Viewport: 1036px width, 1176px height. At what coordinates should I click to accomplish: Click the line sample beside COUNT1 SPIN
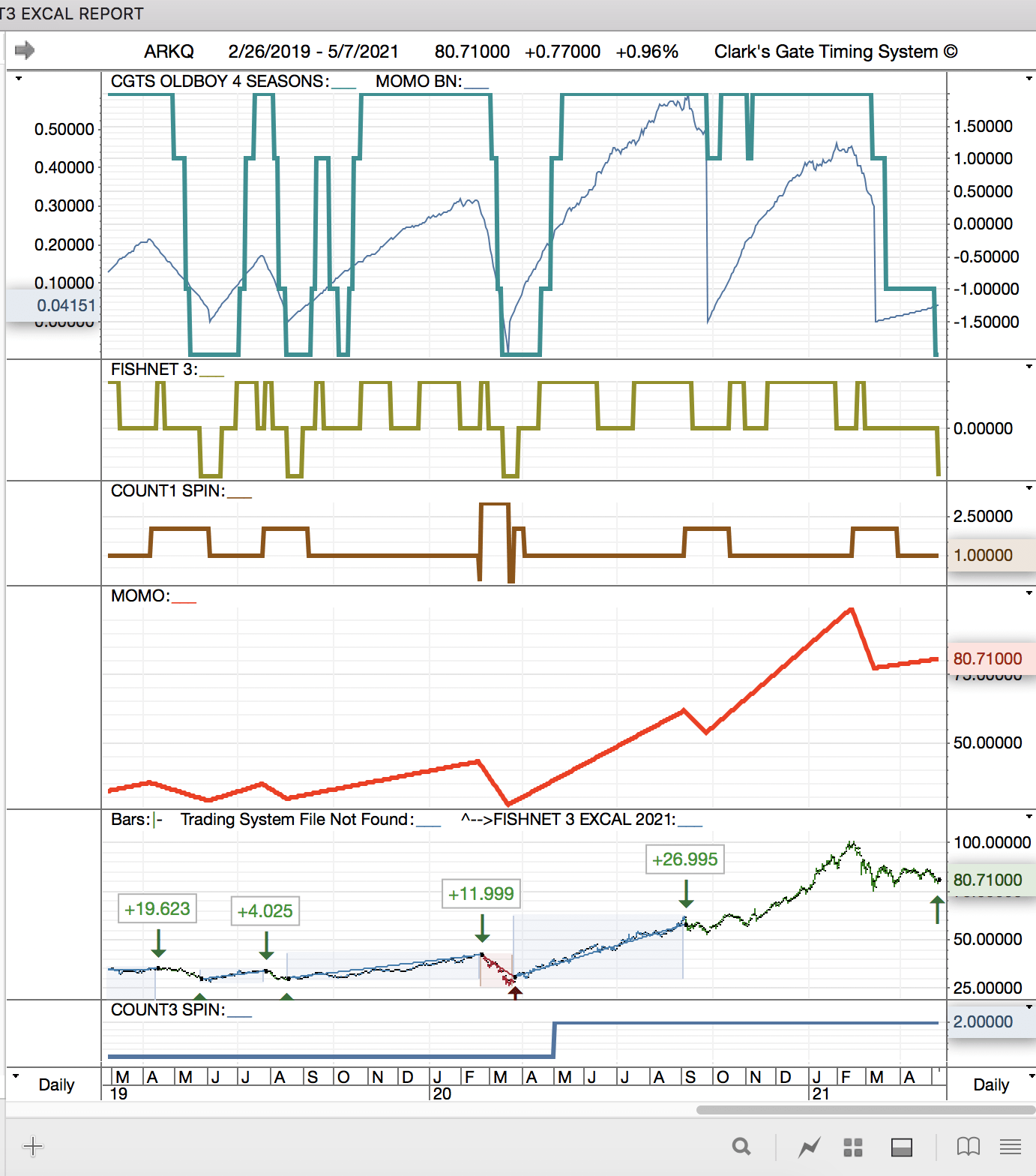239,496
